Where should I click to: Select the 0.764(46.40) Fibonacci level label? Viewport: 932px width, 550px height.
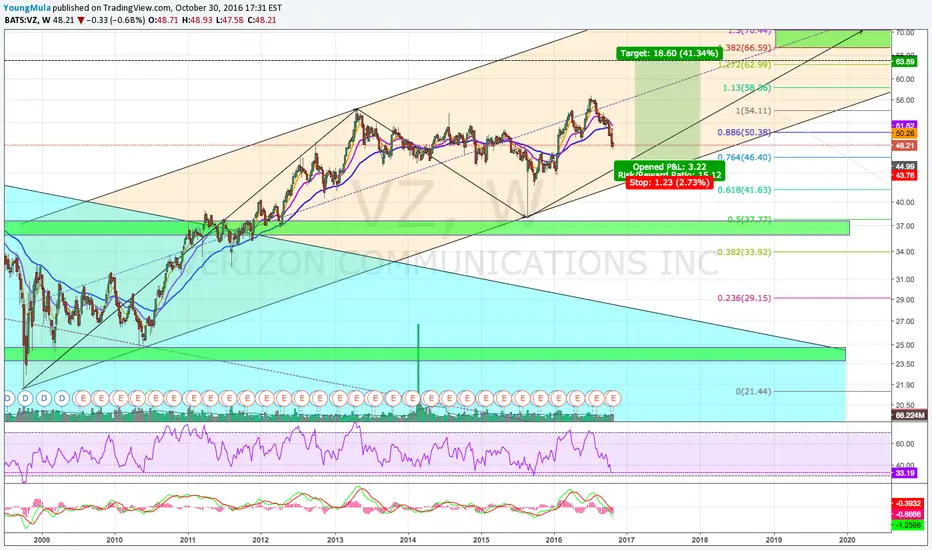(x=744, y=158)
